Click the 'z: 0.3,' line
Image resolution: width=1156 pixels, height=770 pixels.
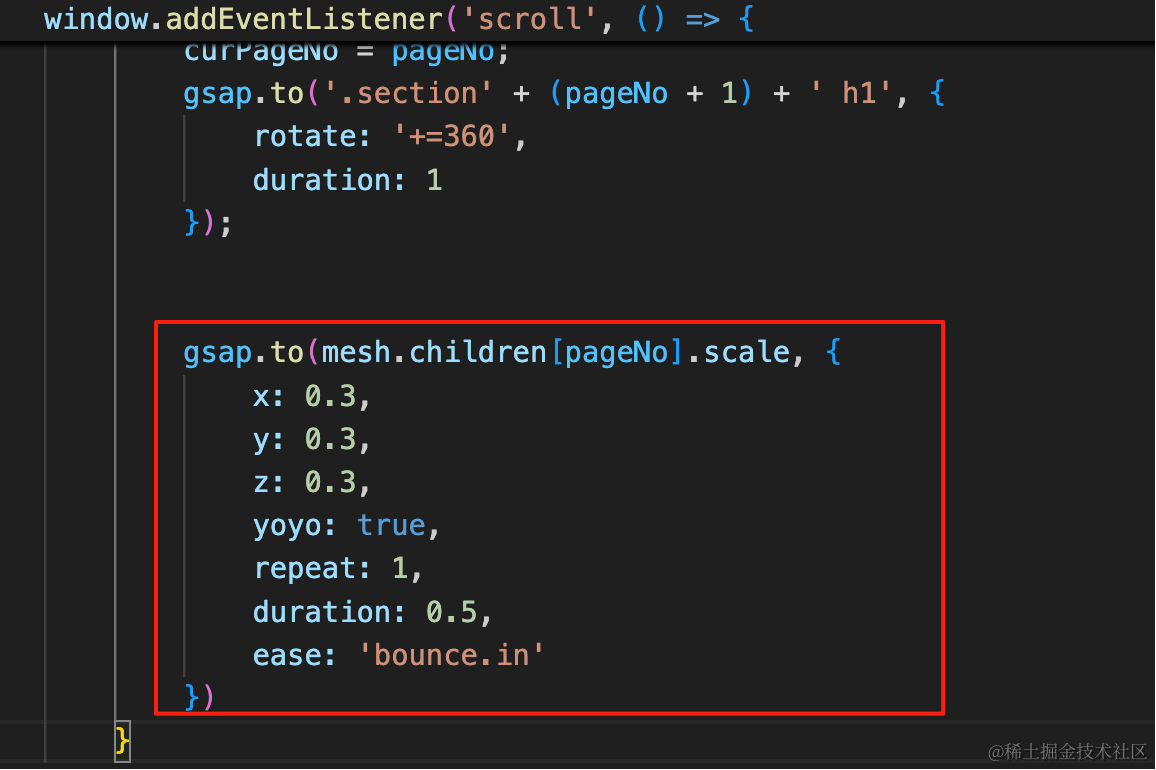tap(311, 482)
